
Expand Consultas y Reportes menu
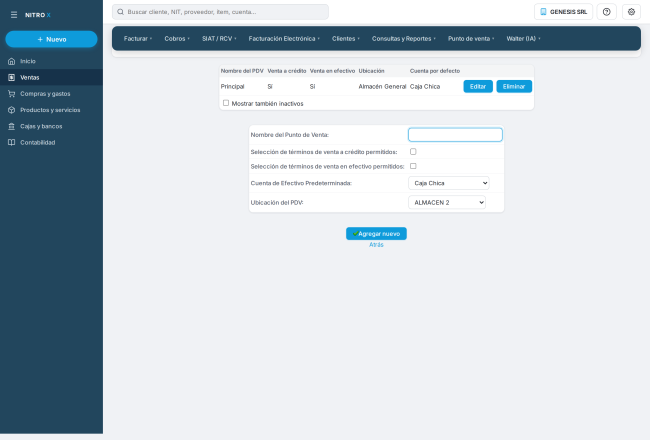point(403,39)
